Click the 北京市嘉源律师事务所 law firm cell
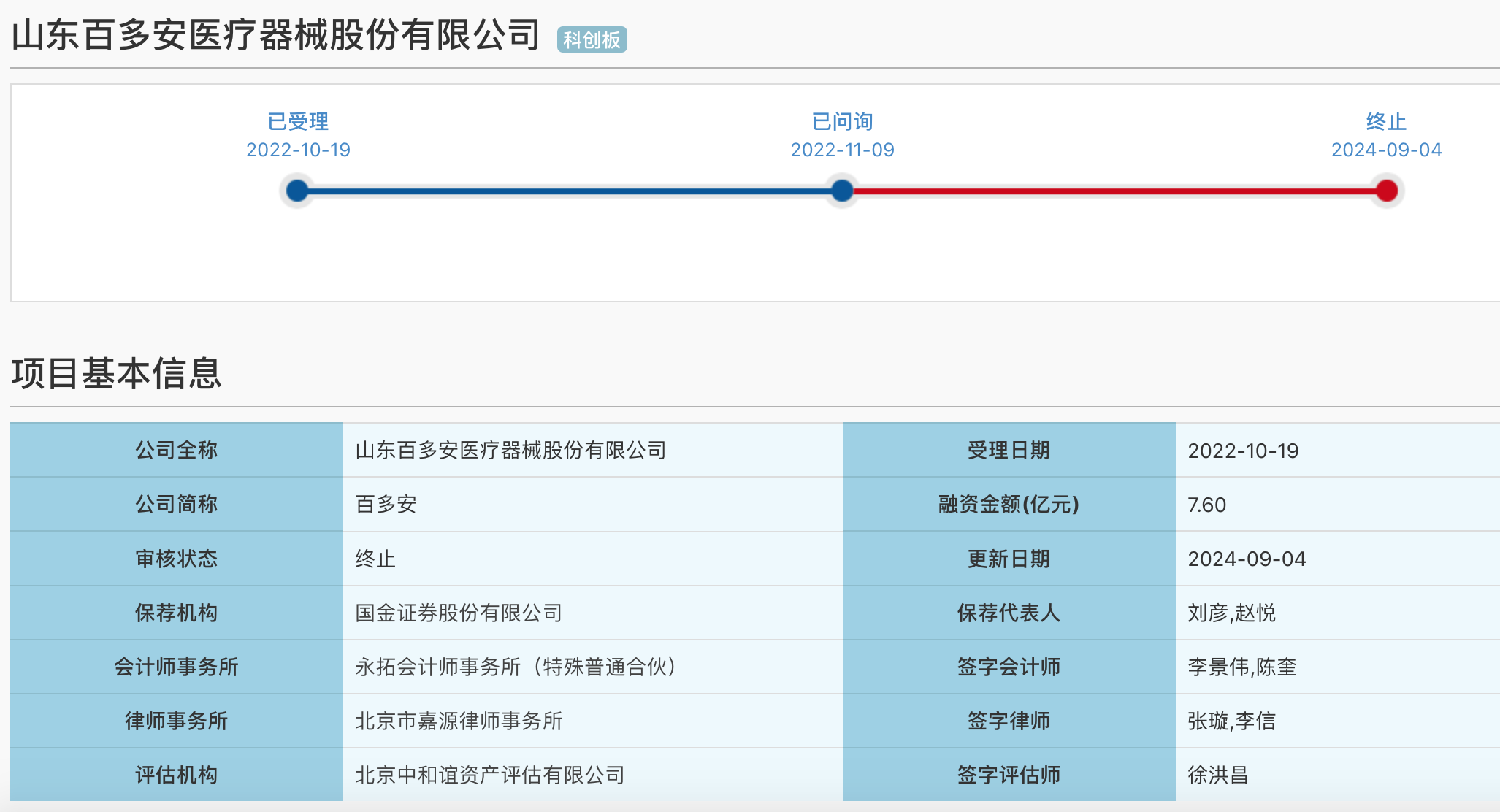Viewport: 1500px width, 812px height. click(459, 721)
